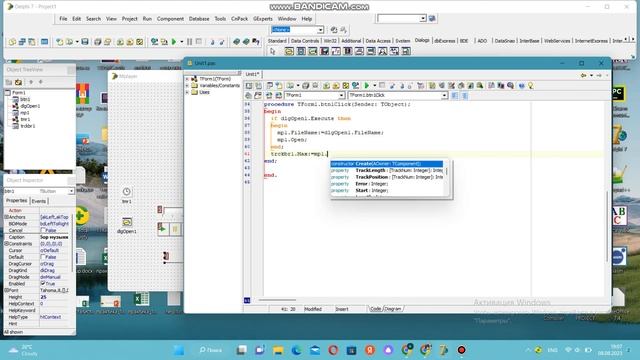Screen dimensions: 640x360
Task: Click the Height property value 25
Action: [55, 297]
